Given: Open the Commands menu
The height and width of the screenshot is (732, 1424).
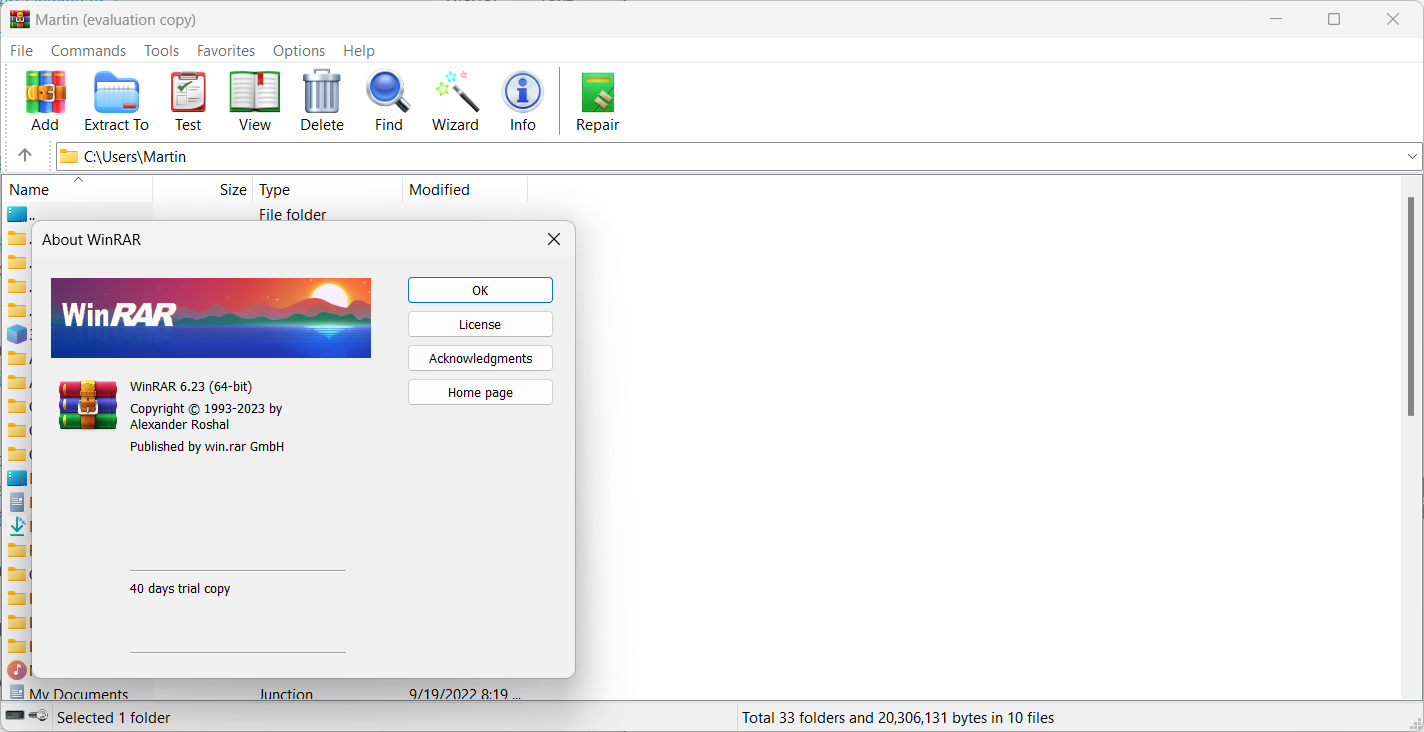Looking at the screenshot, I should pyautogui.click(x=88, y=50).
